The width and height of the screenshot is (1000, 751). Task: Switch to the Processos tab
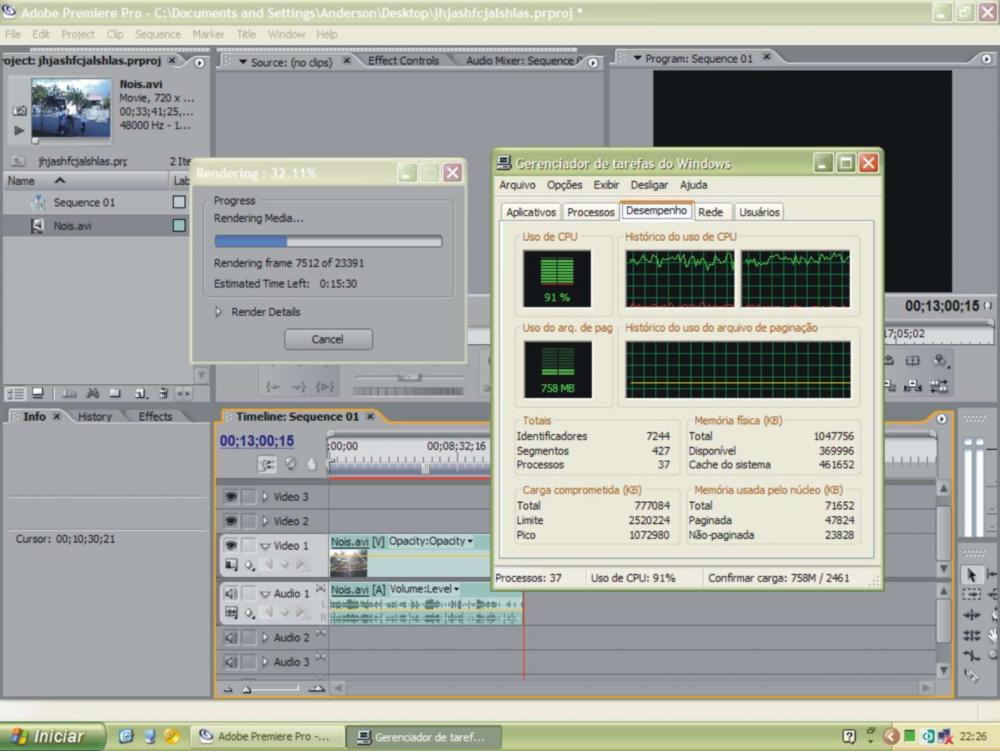coord(590,212)
